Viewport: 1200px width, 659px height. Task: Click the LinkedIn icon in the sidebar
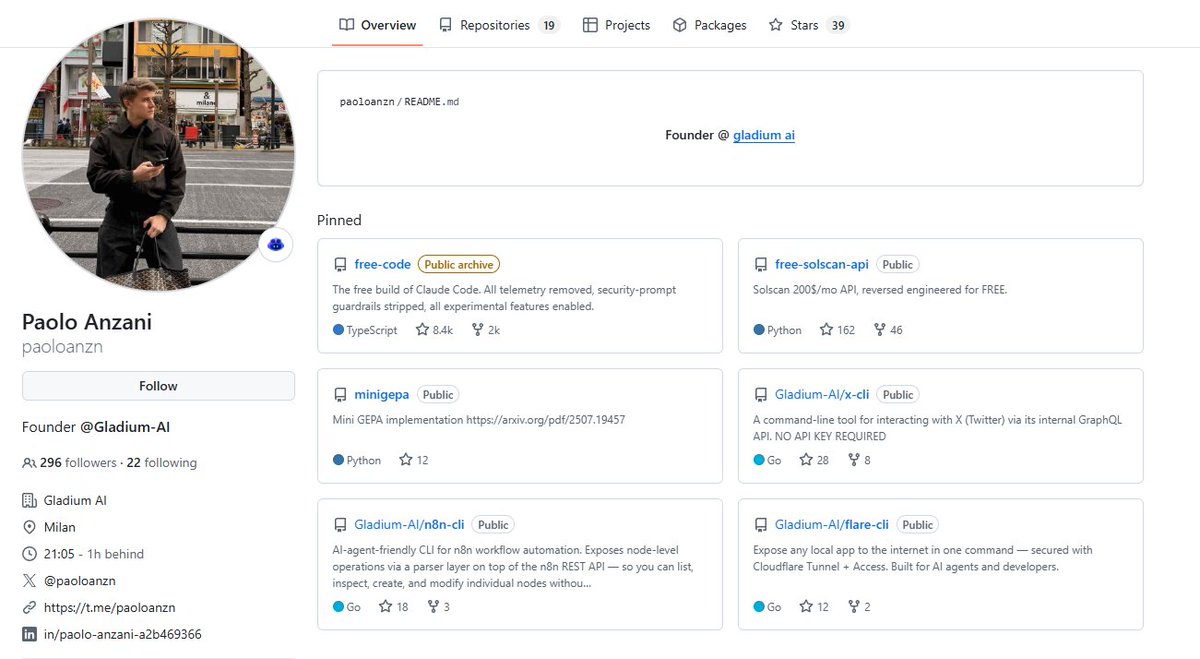(x=29, y=635)
